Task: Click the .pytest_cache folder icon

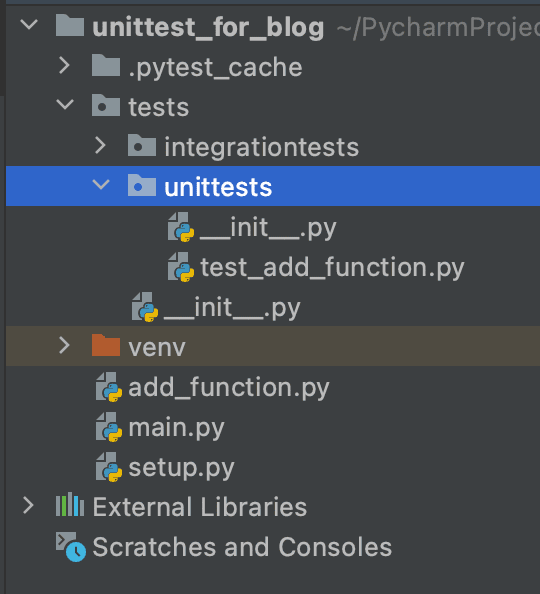Action: (x=106, y=65)
